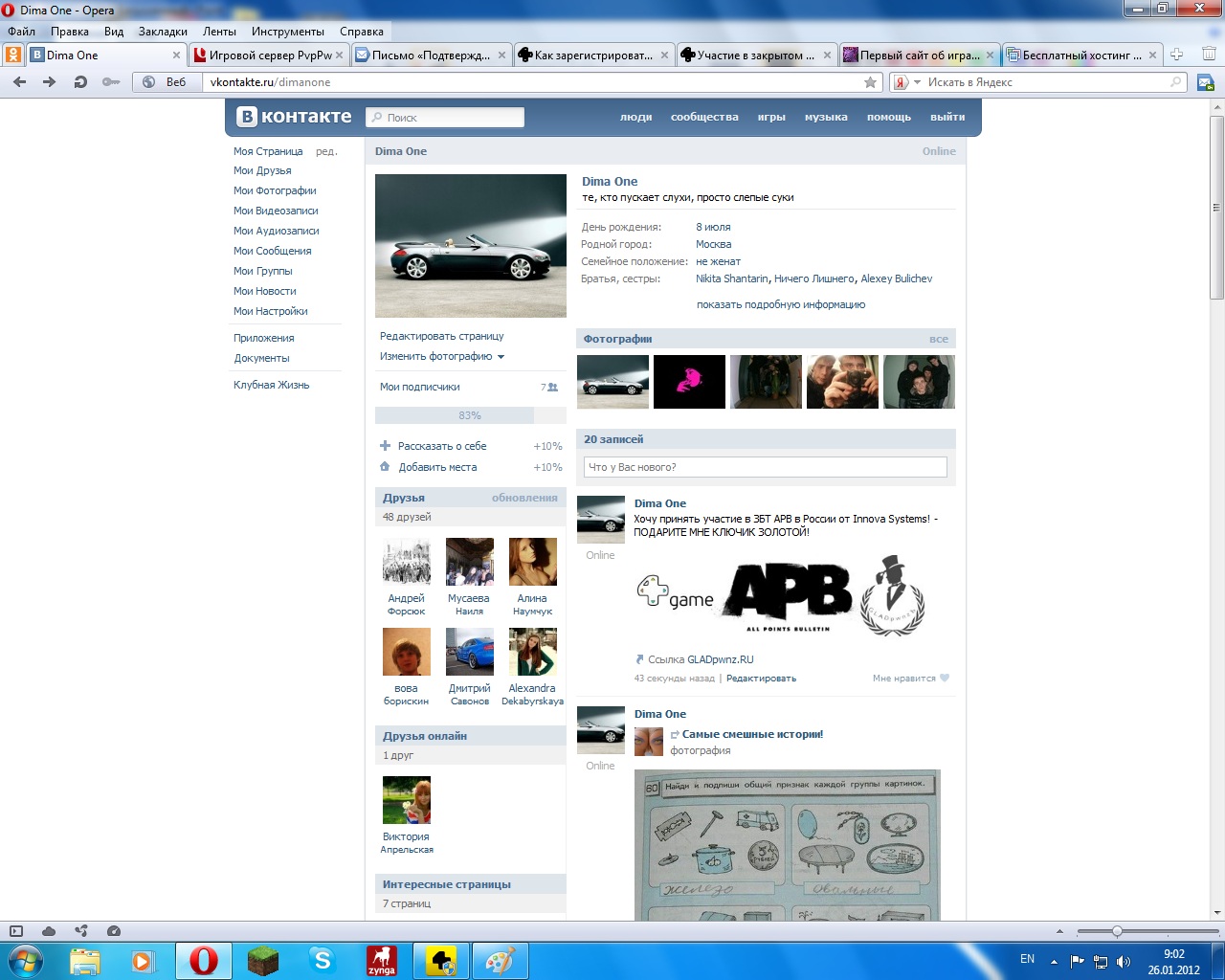
Task: Click показать подробную информацию link
Action: pos(780,304)
